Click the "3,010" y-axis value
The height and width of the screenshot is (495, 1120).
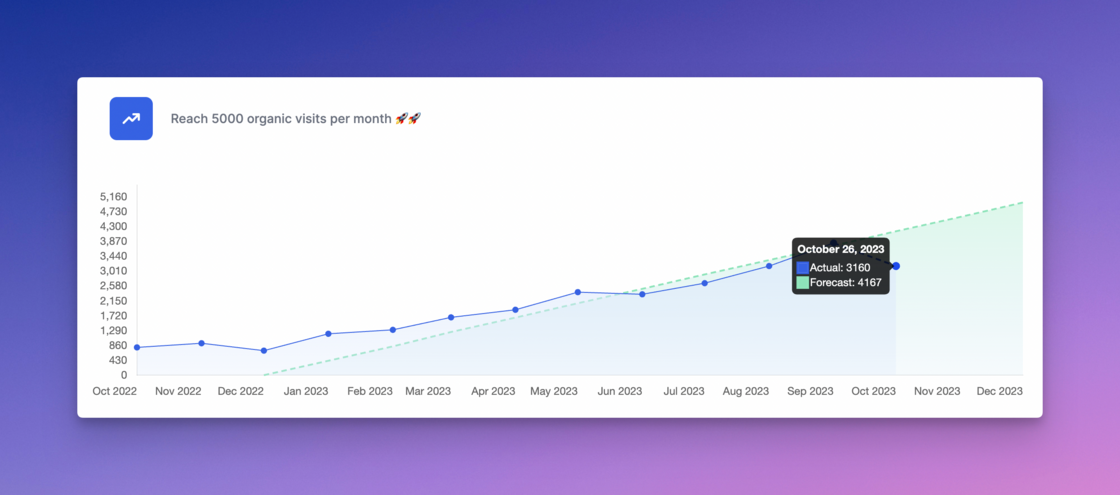pyautogui.click(x=114, y=271)
